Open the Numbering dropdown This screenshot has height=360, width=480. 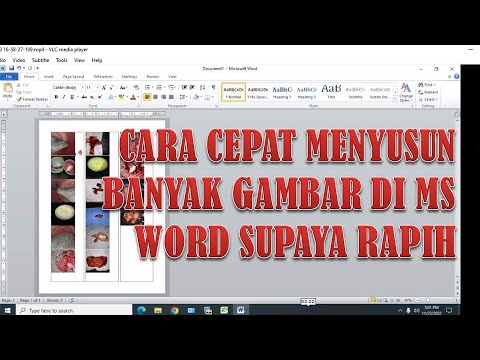(x=164, y=87)
